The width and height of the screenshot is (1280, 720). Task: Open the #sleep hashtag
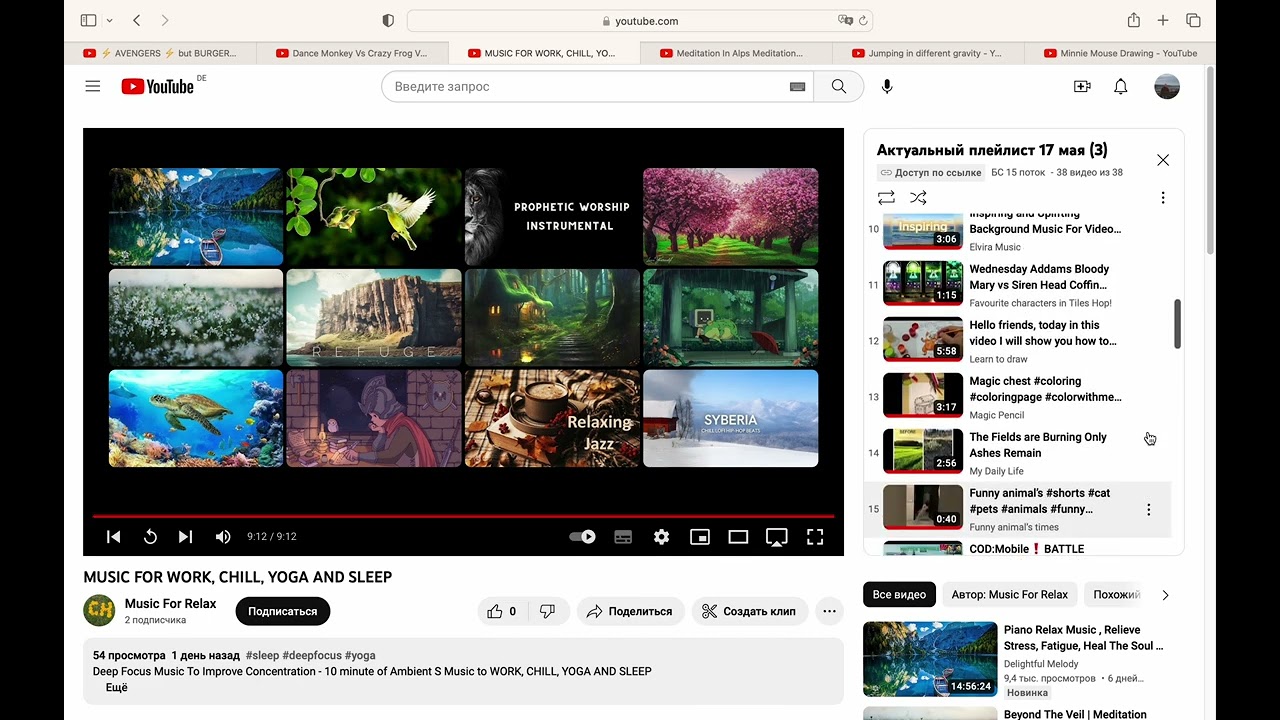(x=262, y=656)
